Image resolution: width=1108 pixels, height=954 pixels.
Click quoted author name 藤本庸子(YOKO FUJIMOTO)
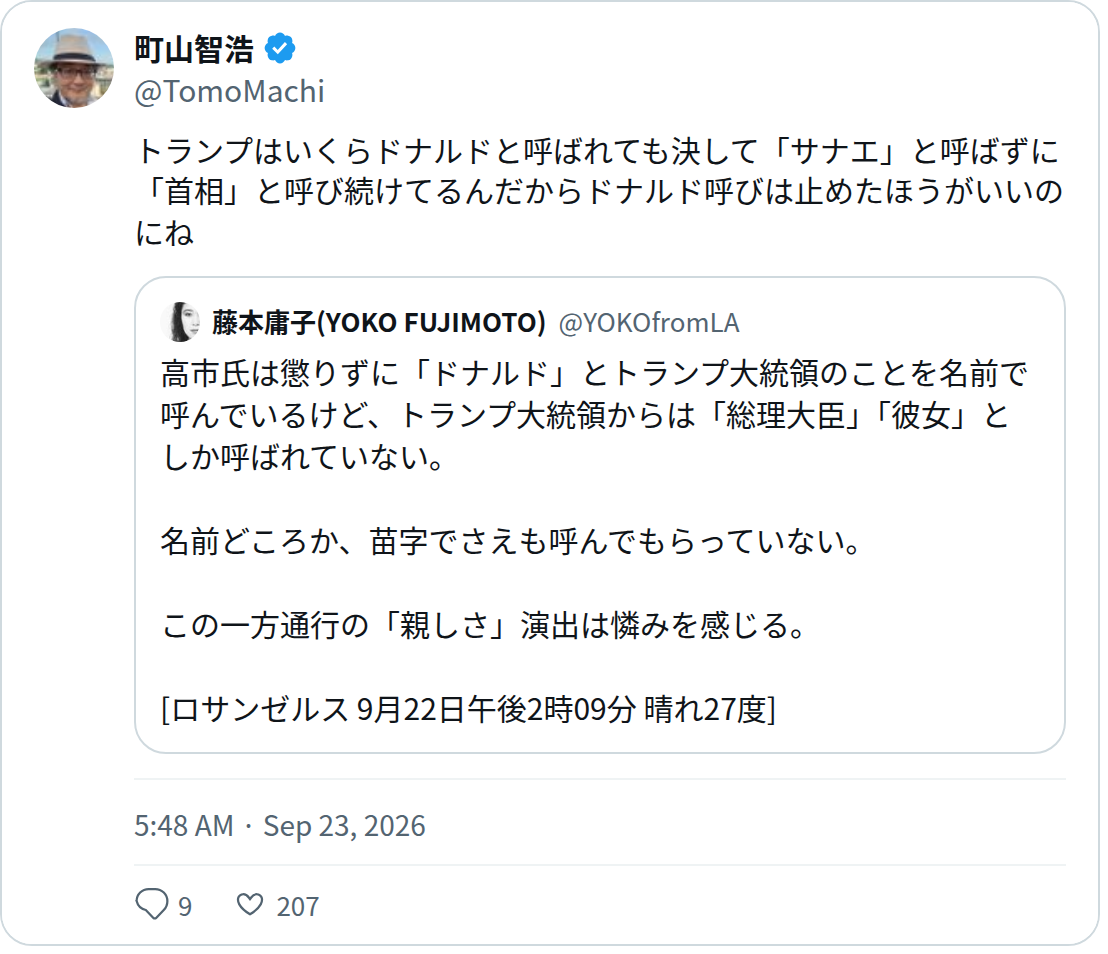pyautogui.click(x=379, y=322)
